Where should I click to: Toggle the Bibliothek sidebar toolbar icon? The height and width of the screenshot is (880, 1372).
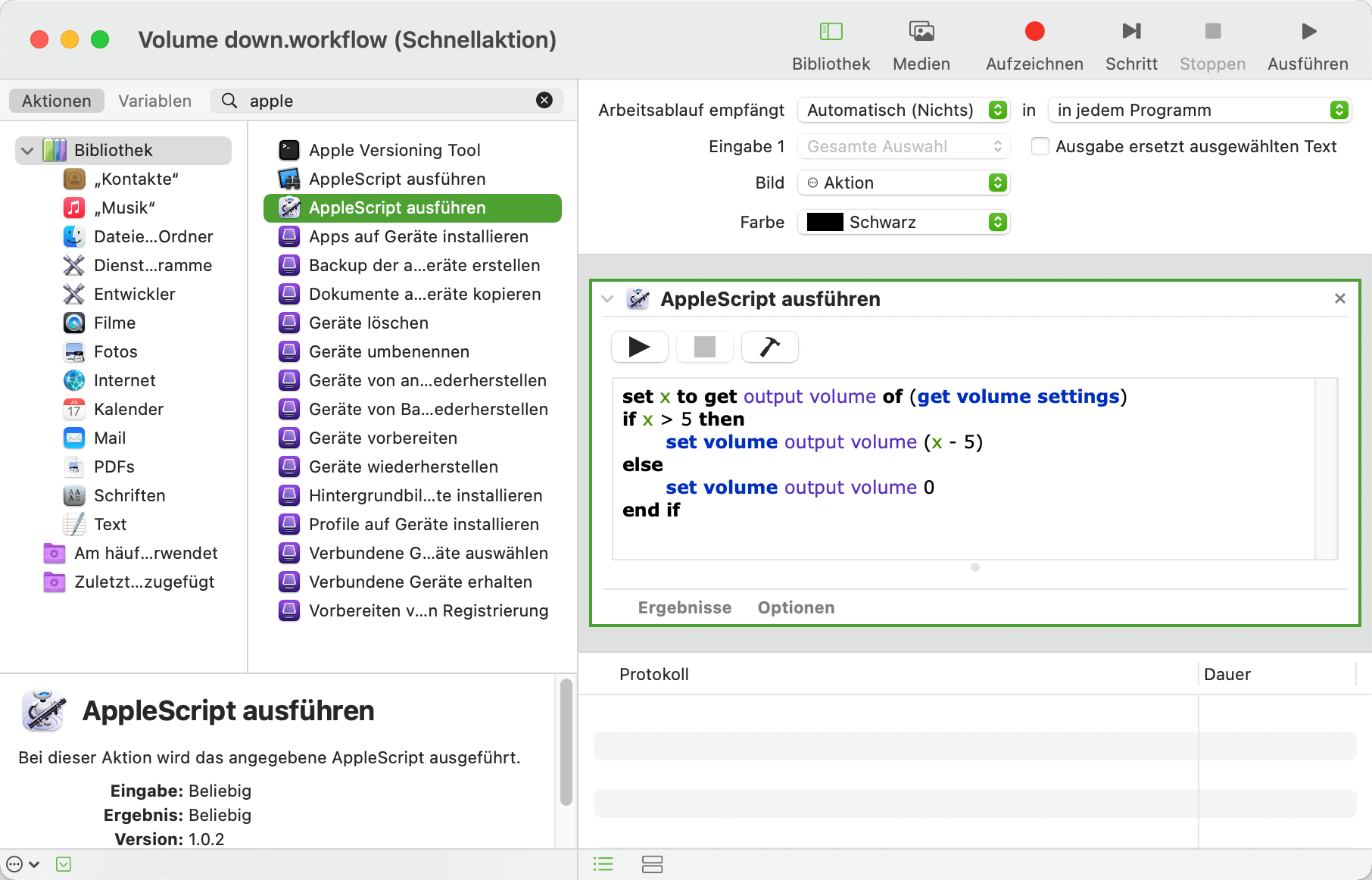[x=831, y=31]
